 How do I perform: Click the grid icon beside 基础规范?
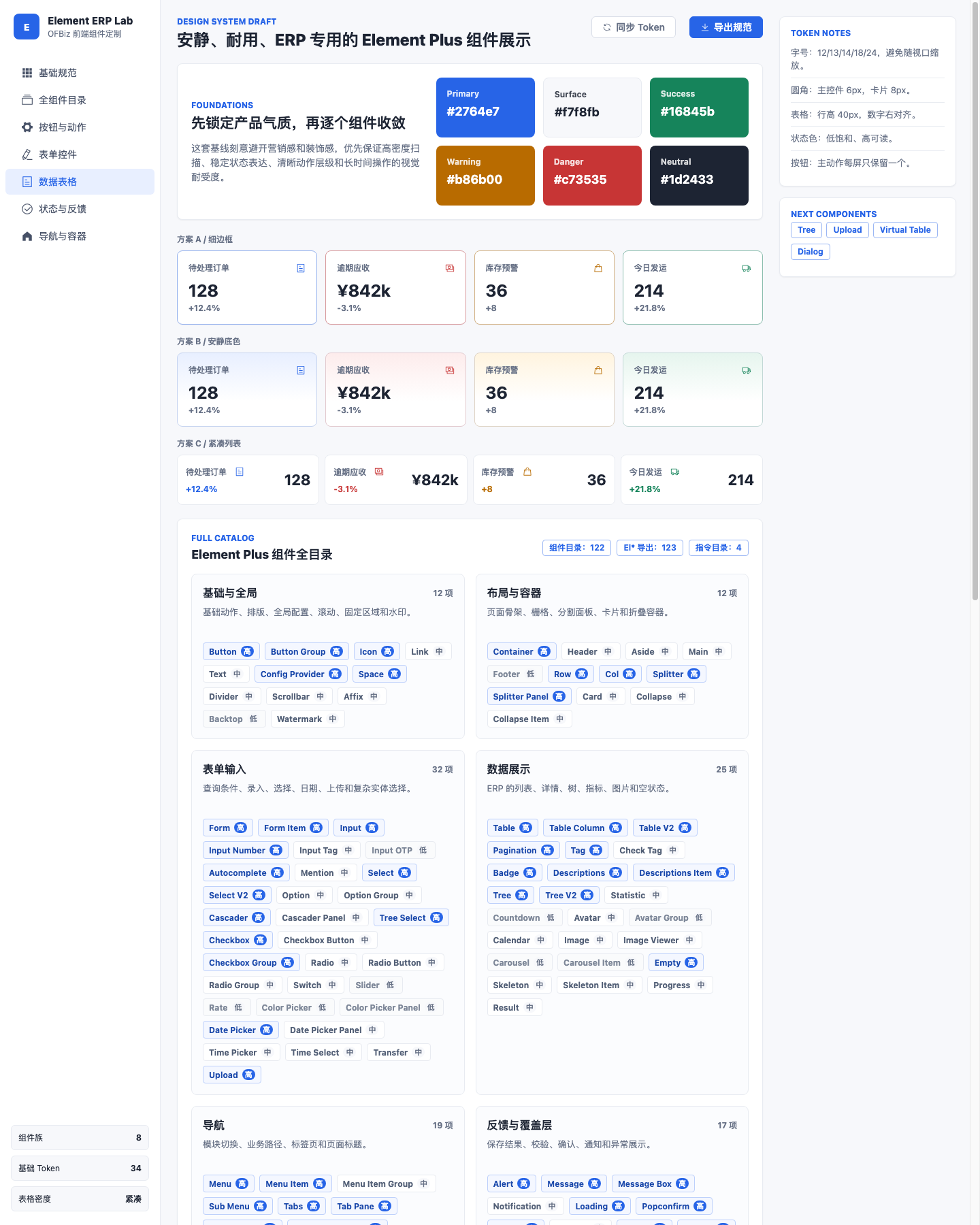pos(27,73)
